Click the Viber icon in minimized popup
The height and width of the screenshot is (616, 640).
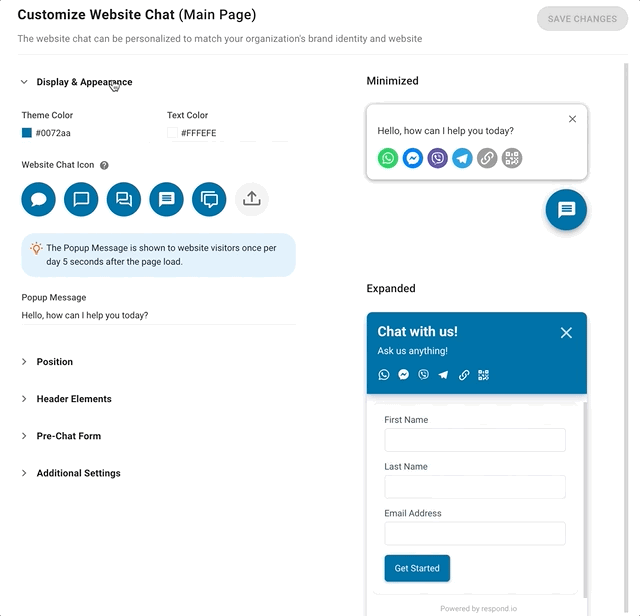438,158
